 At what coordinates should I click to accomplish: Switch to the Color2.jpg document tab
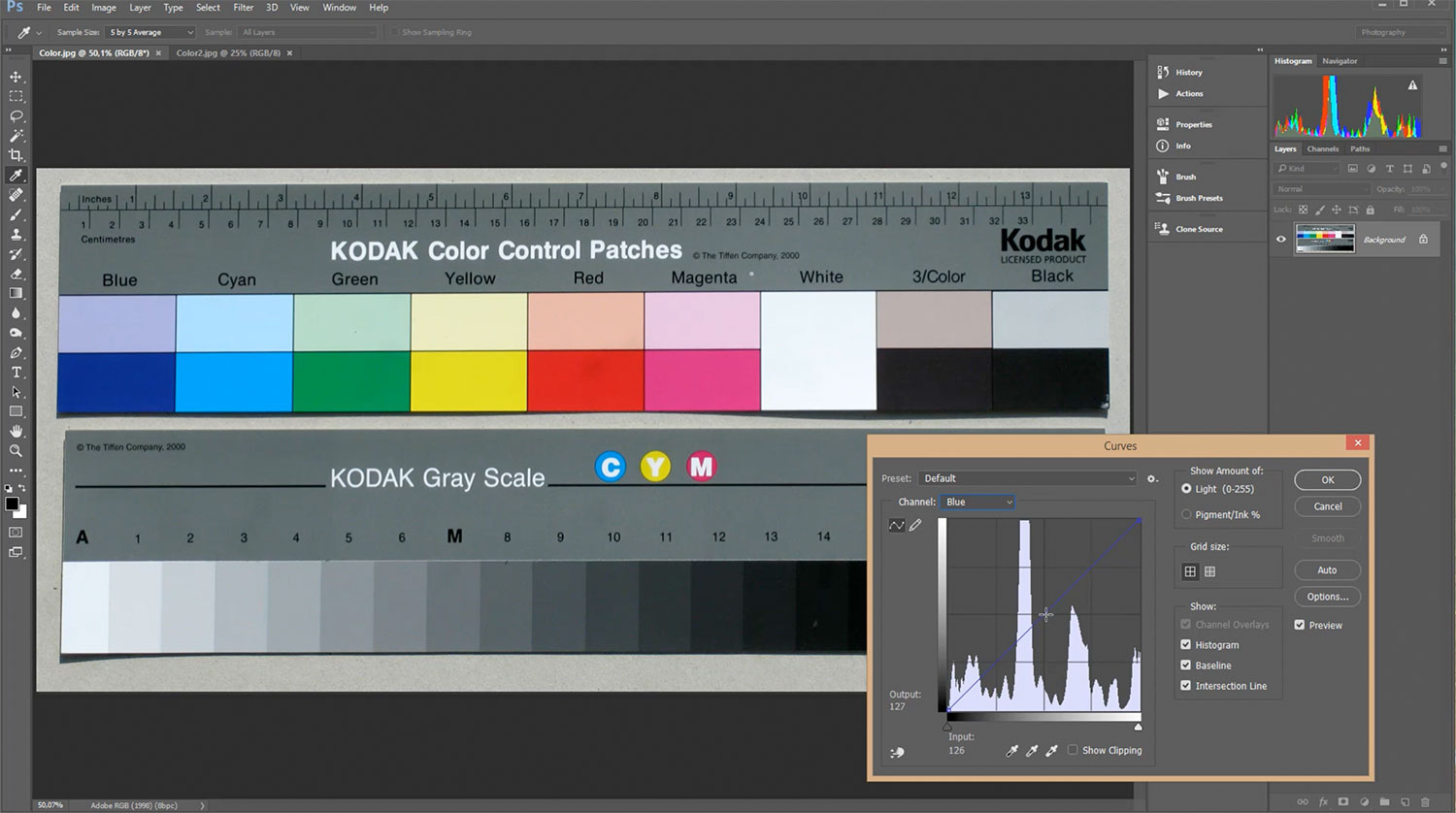(x=228, y=53)
